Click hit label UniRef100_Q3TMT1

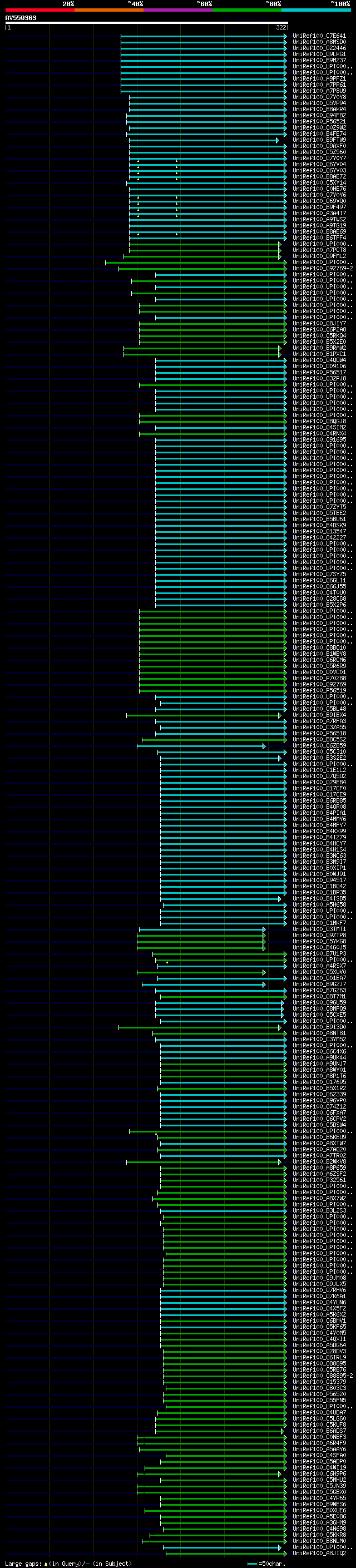pyautogui.click(x=319, y=929)
